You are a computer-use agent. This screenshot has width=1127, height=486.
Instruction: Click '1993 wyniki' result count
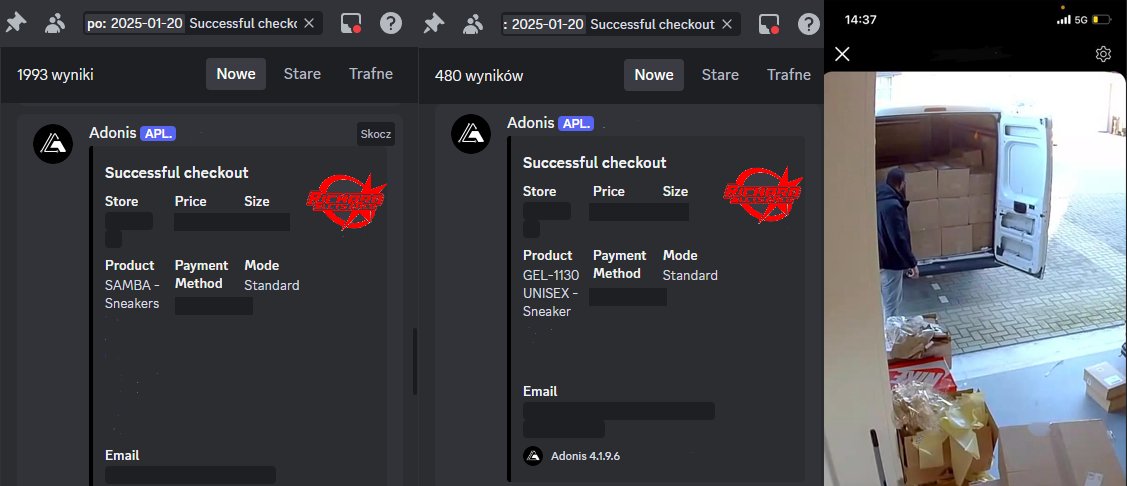55,75
